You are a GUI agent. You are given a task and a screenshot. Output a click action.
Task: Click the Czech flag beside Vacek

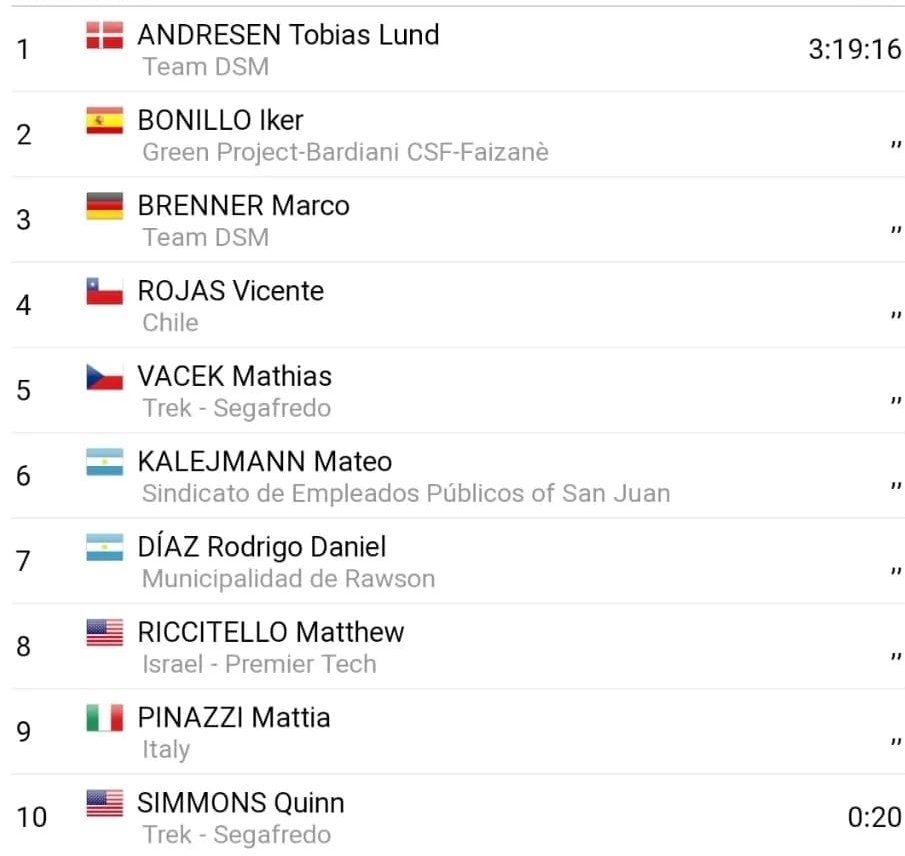pyautogui.click(x=104, y=377)
